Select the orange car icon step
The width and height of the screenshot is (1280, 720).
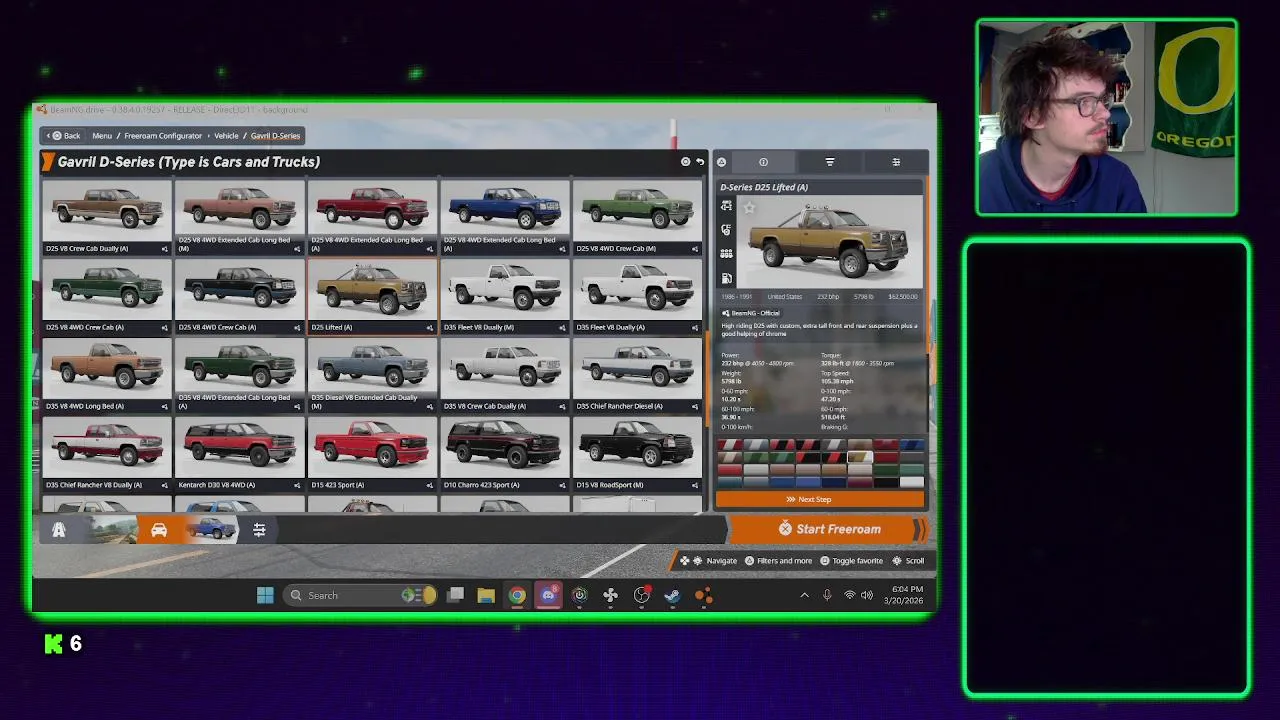pyautogui.click(x=159, y=530)
